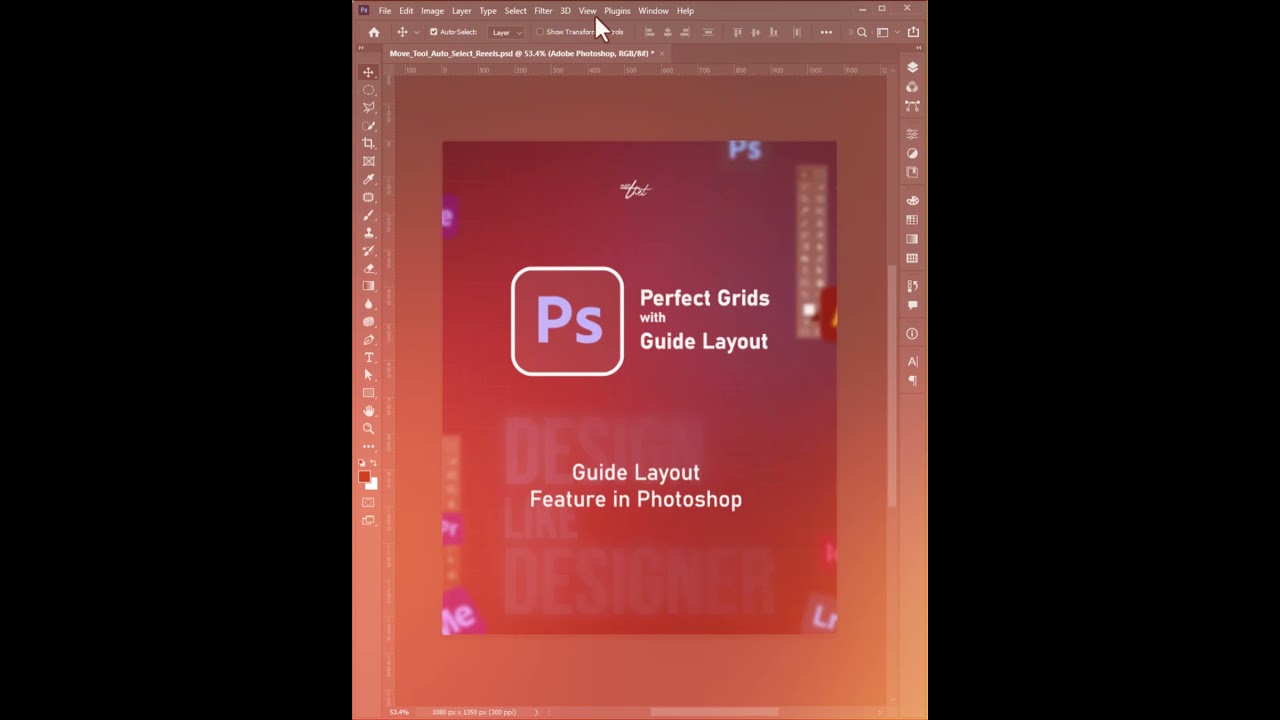1280x720 pixels.
Task: Open the Edit Toolbar three-dots menu
Action: tap(368, 446)
